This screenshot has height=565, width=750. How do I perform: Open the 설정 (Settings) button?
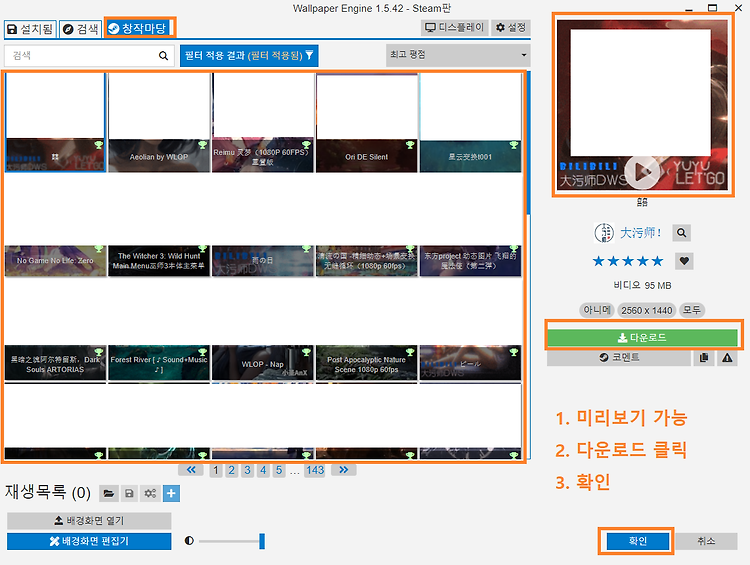[x=511, y=27]
